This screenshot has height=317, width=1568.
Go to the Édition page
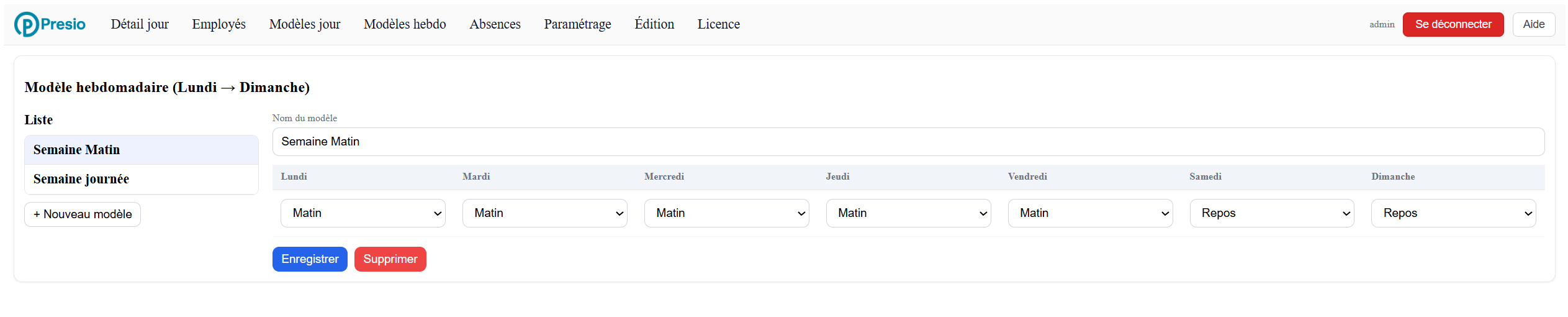click(x=654, y=24)
